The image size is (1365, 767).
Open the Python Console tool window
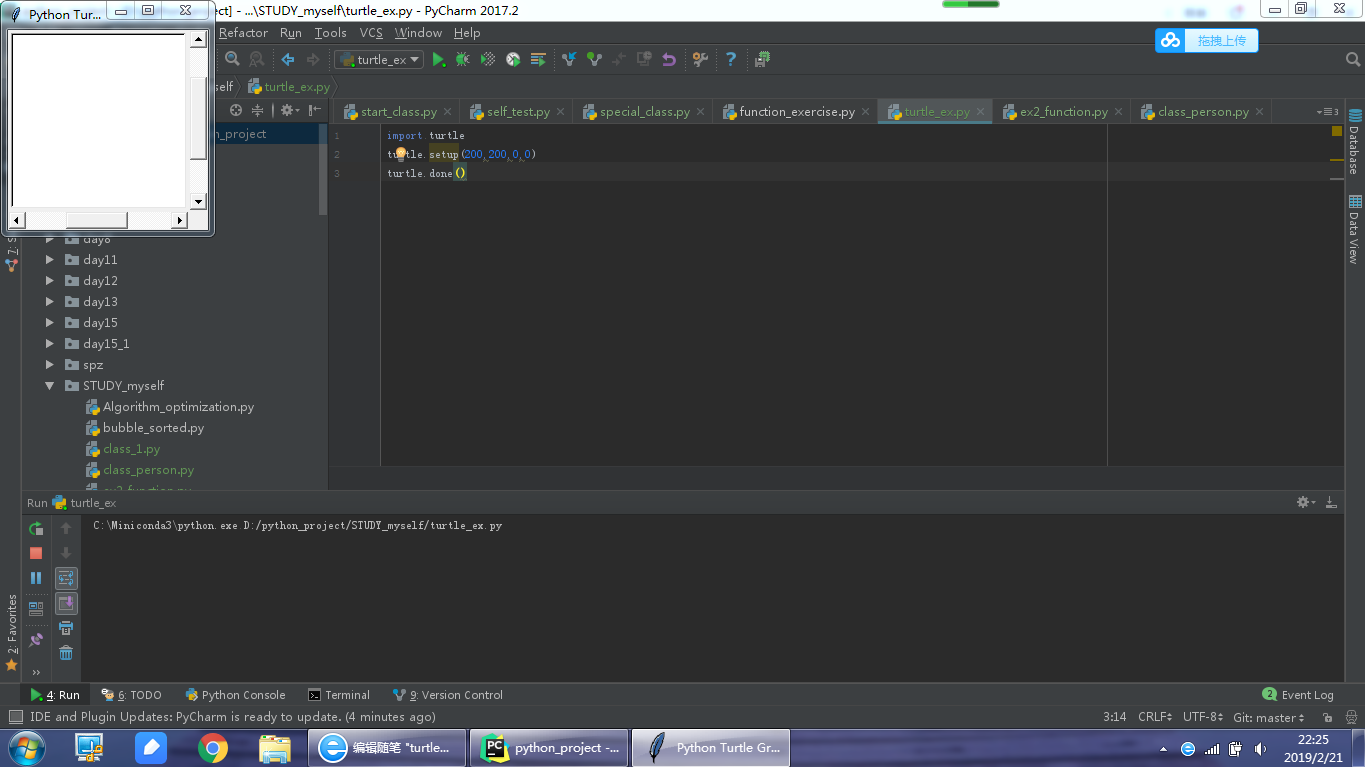tap(235, 695)
